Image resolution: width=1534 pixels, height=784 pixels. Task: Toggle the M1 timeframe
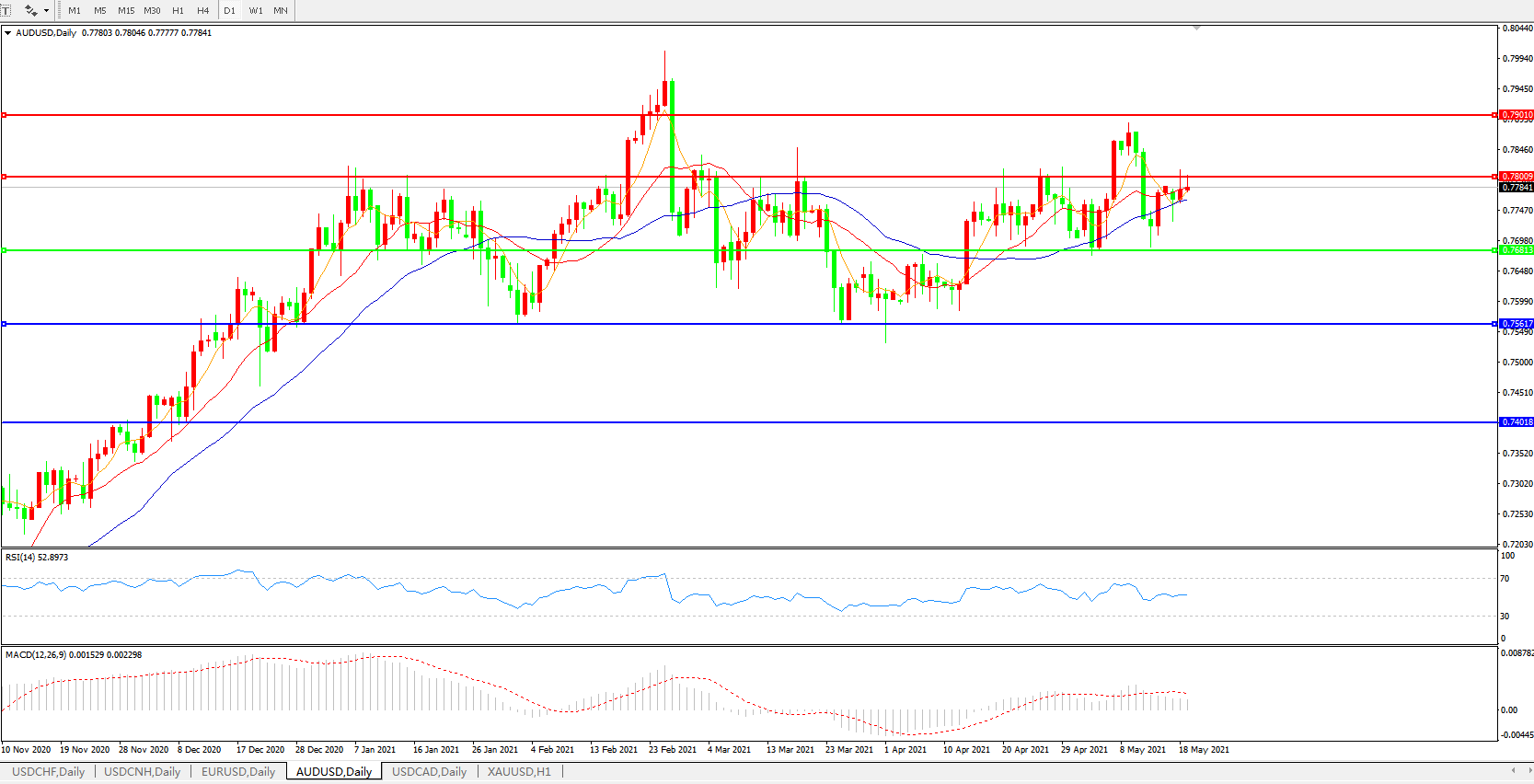pyautogui.click(x=75, y=10)
